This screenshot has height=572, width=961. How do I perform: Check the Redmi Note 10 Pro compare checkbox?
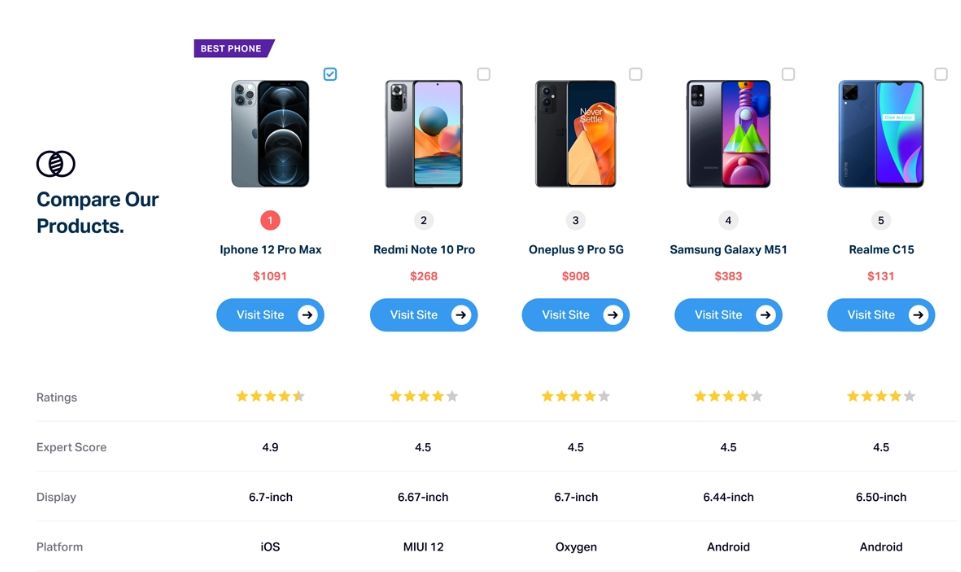point(484,74)
